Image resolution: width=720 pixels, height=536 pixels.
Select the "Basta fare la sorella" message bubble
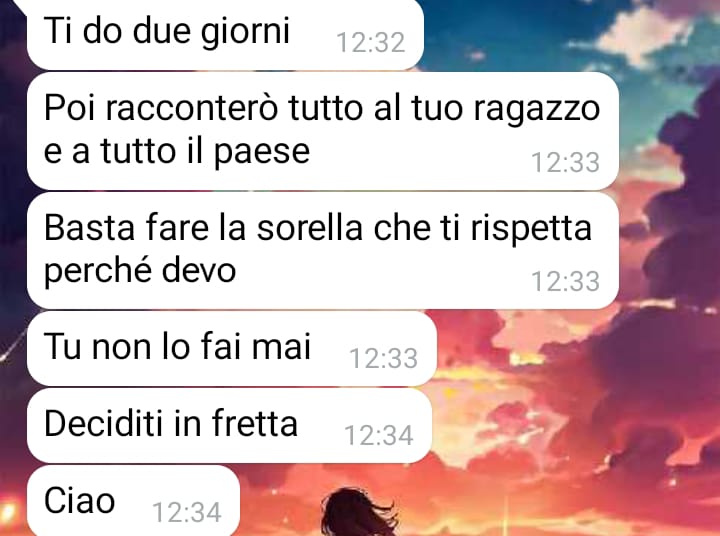[323, 251]
